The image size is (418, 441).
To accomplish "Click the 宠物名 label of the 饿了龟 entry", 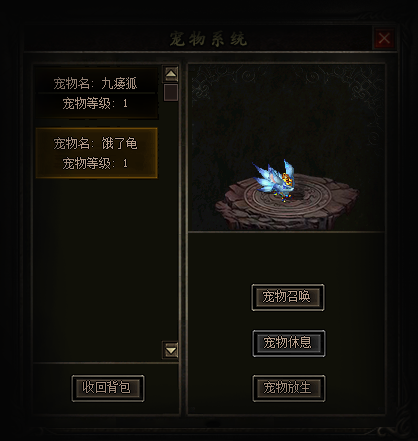I will 71,143.
